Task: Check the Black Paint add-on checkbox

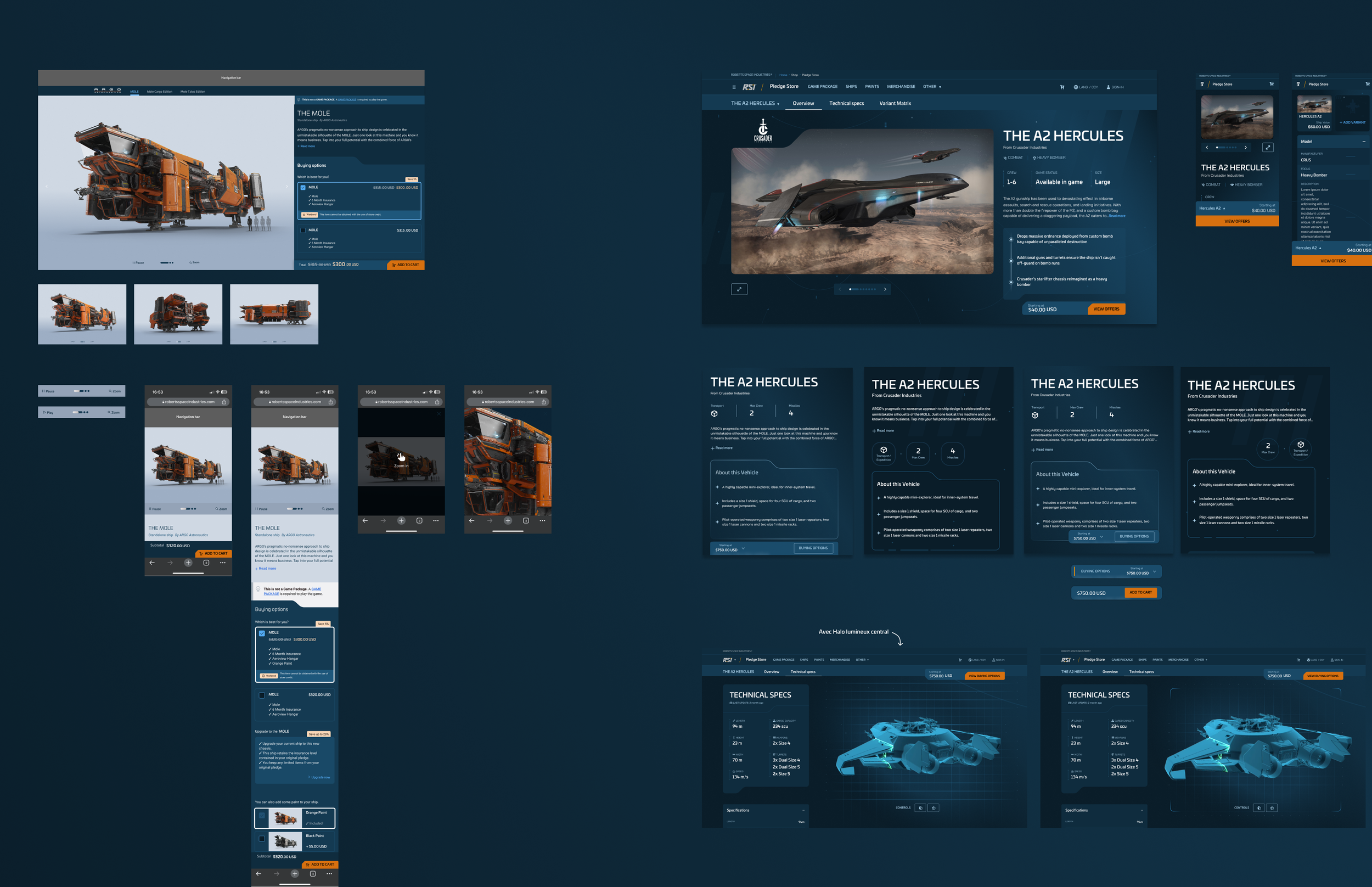Action: (262, 839)
